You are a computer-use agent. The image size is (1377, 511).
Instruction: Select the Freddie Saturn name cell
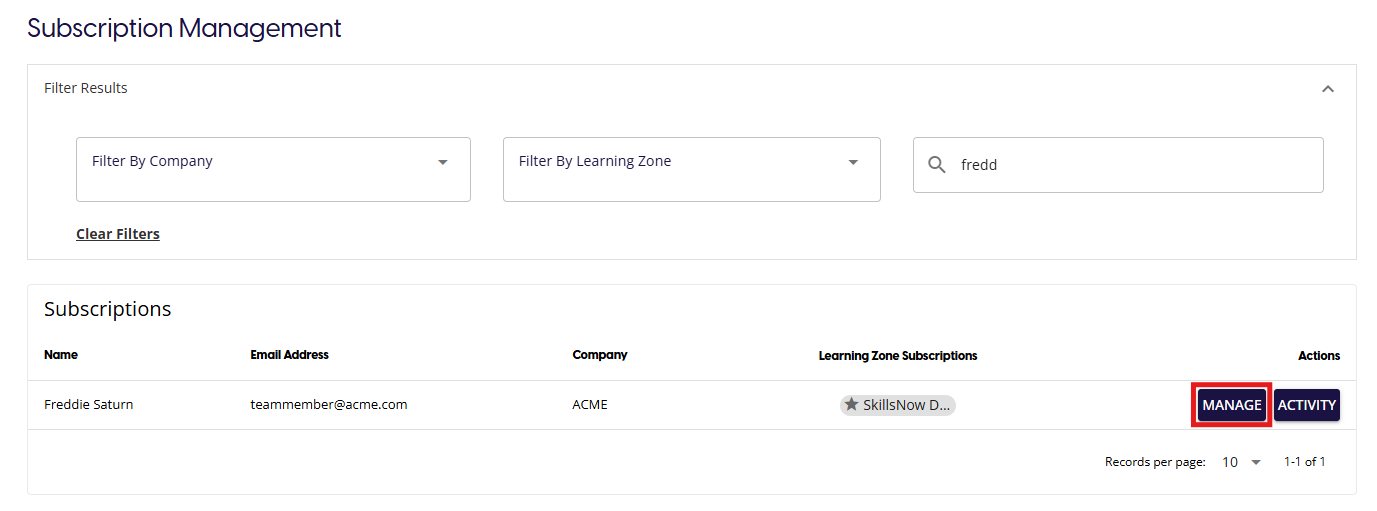(x=89, y=405)
